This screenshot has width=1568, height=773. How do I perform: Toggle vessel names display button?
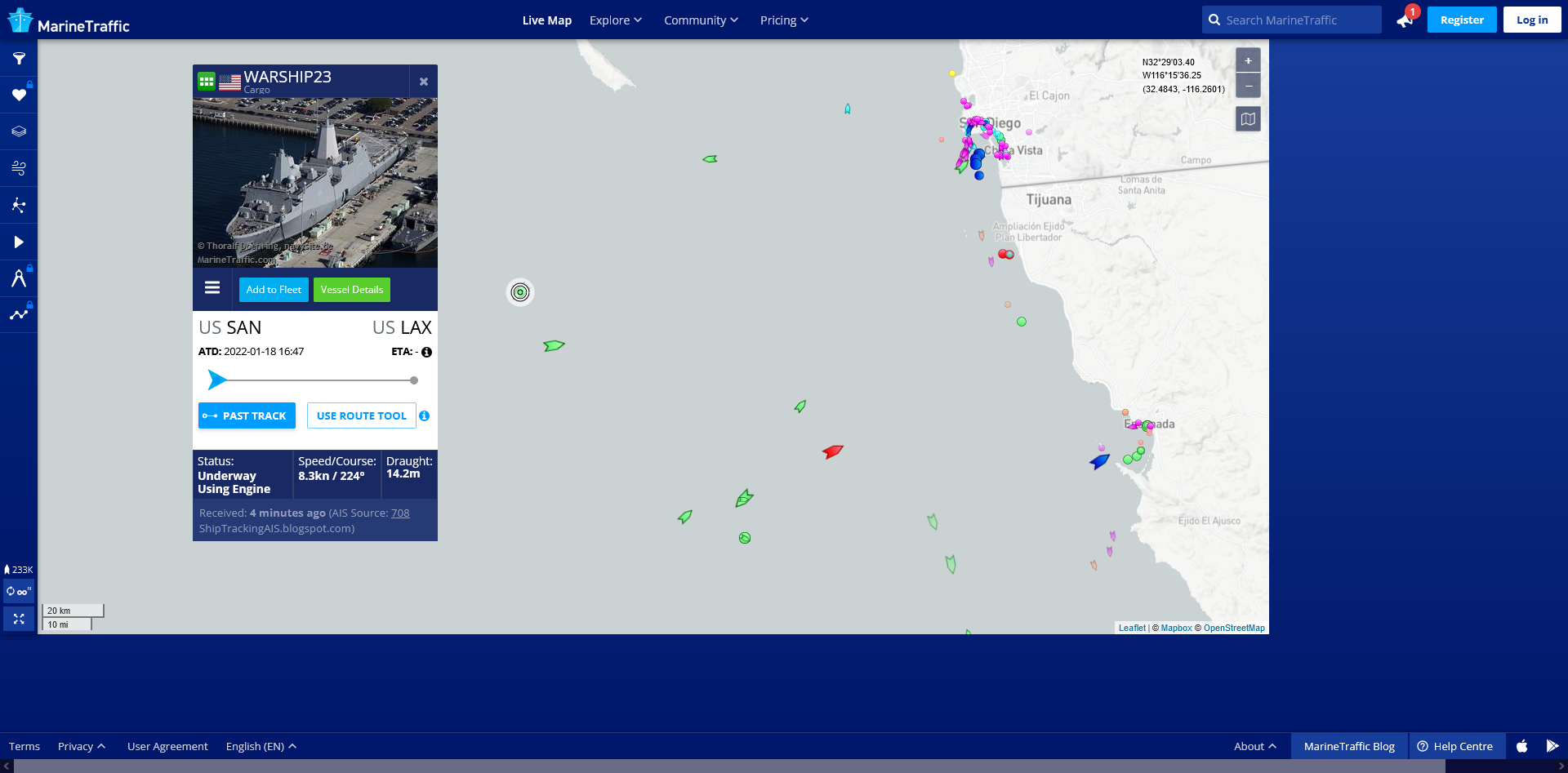(19, 592)
